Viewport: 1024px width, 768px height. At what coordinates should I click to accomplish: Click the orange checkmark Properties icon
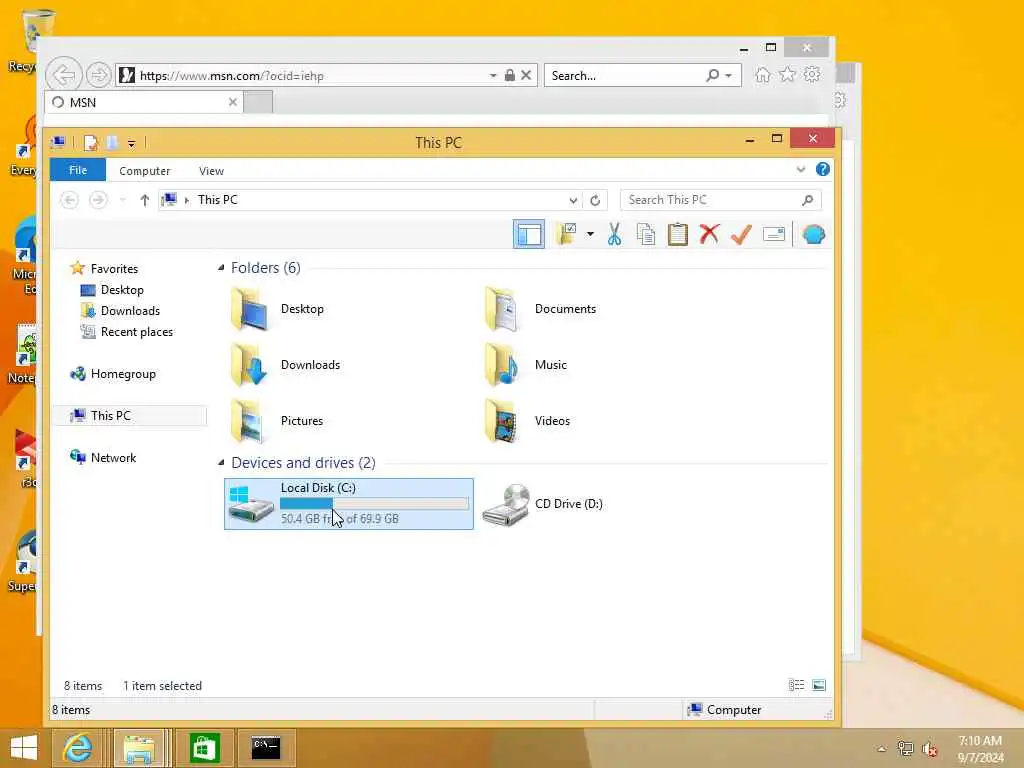coord(741,234)
